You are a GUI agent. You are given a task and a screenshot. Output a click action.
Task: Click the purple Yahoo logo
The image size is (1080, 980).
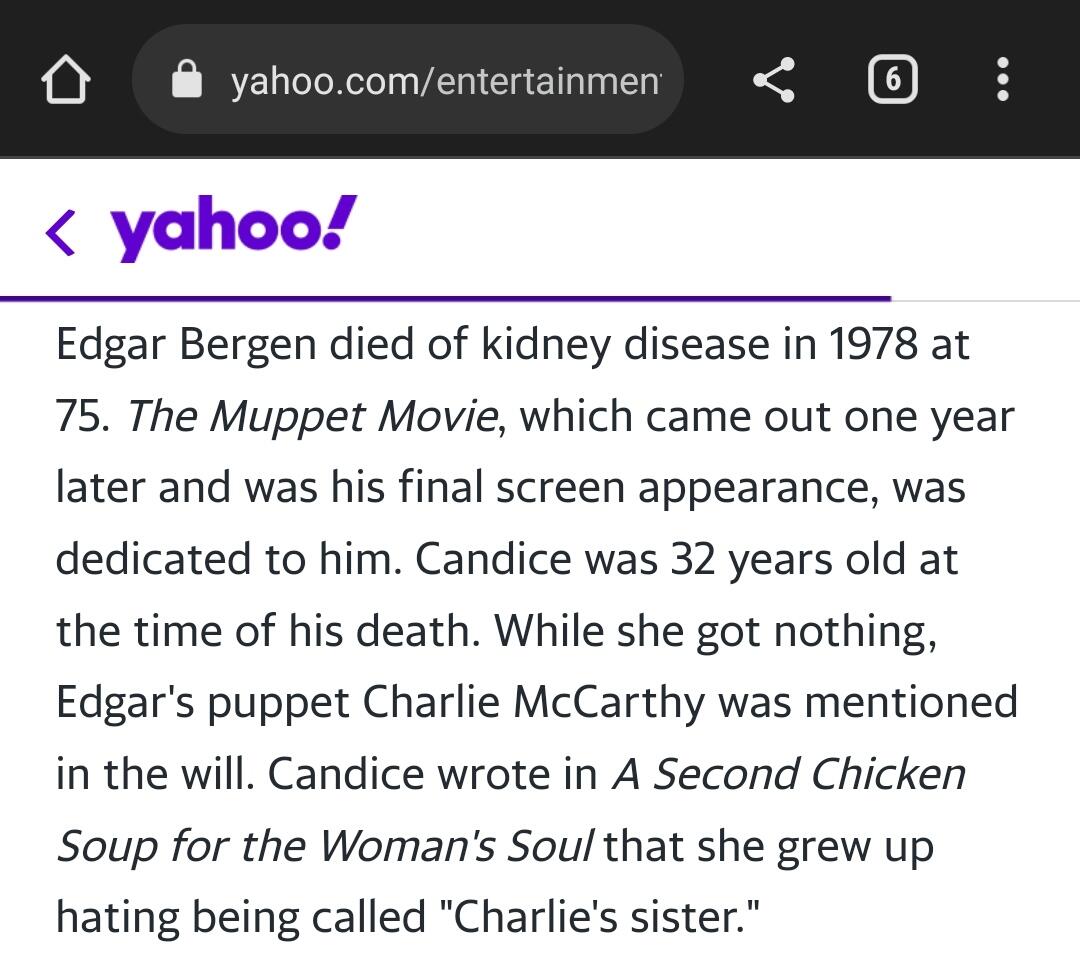point(233,228)
